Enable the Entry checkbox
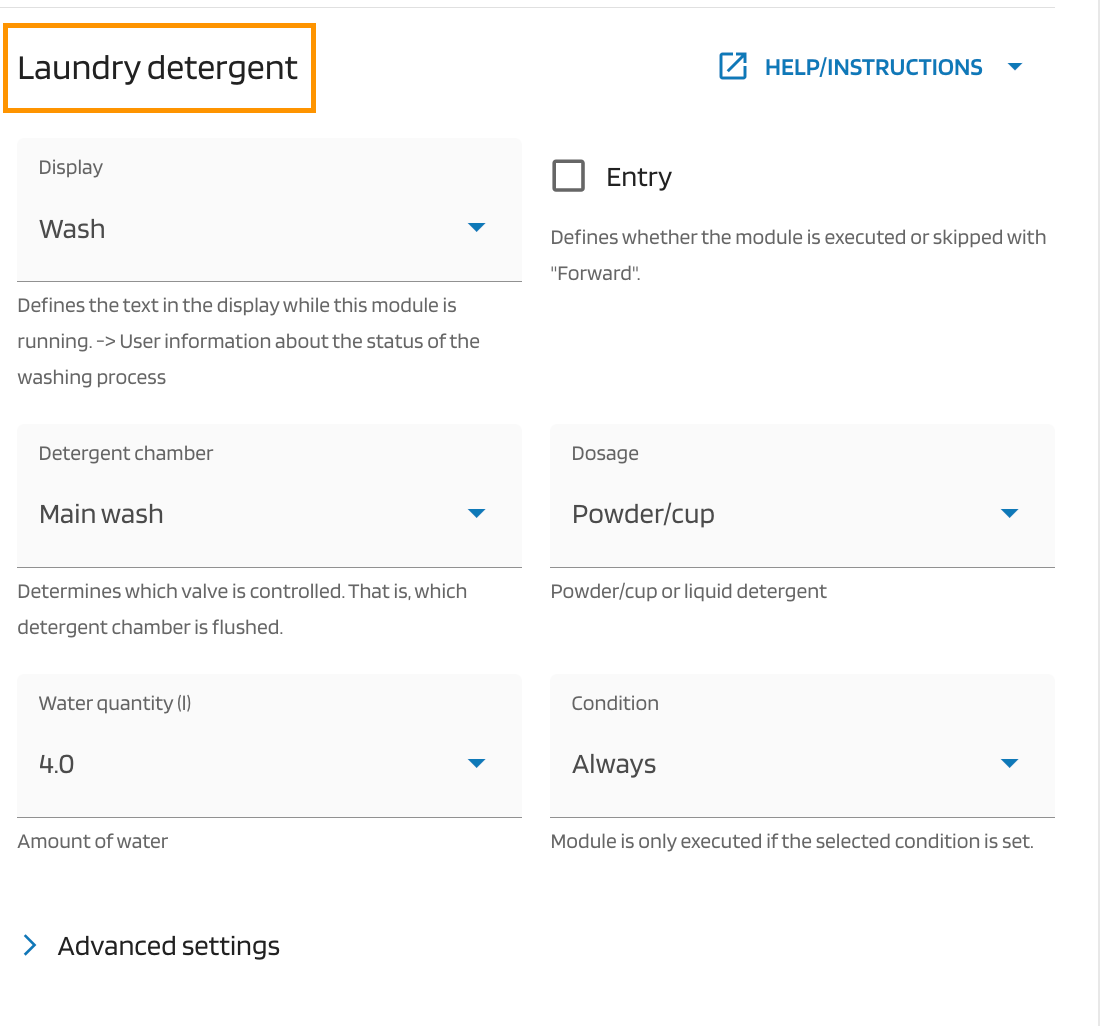 pyautogui.click(x=569, y=177)
